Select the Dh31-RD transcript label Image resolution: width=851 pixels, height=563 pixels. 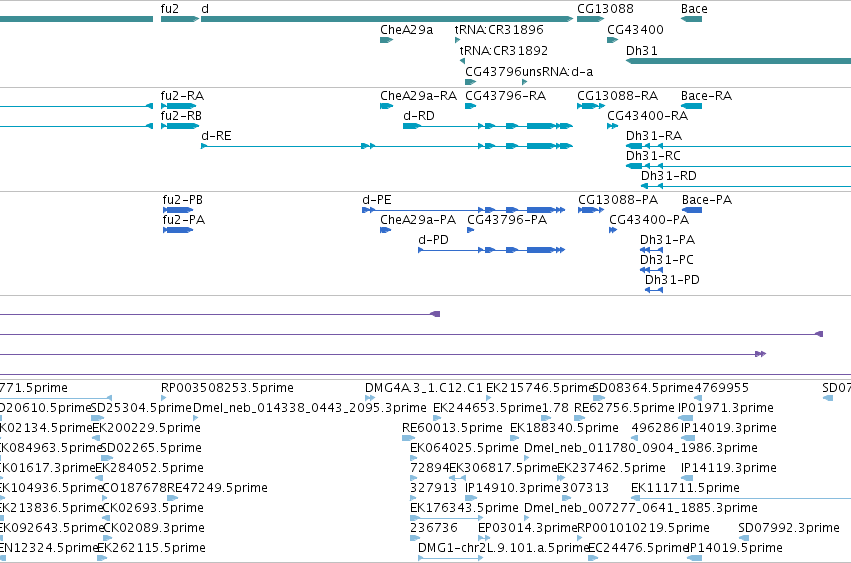(669, 176)
